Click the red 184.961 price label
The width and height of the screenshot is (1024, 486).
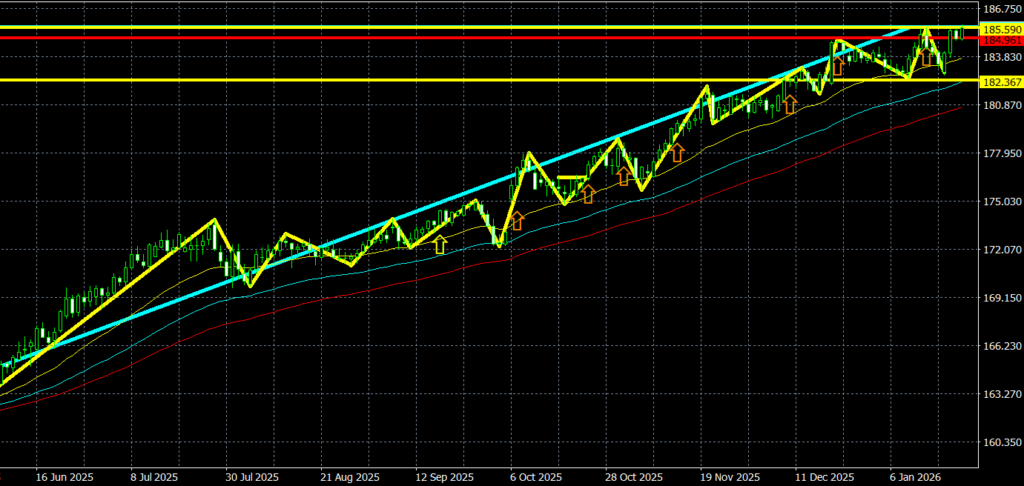1001,41
